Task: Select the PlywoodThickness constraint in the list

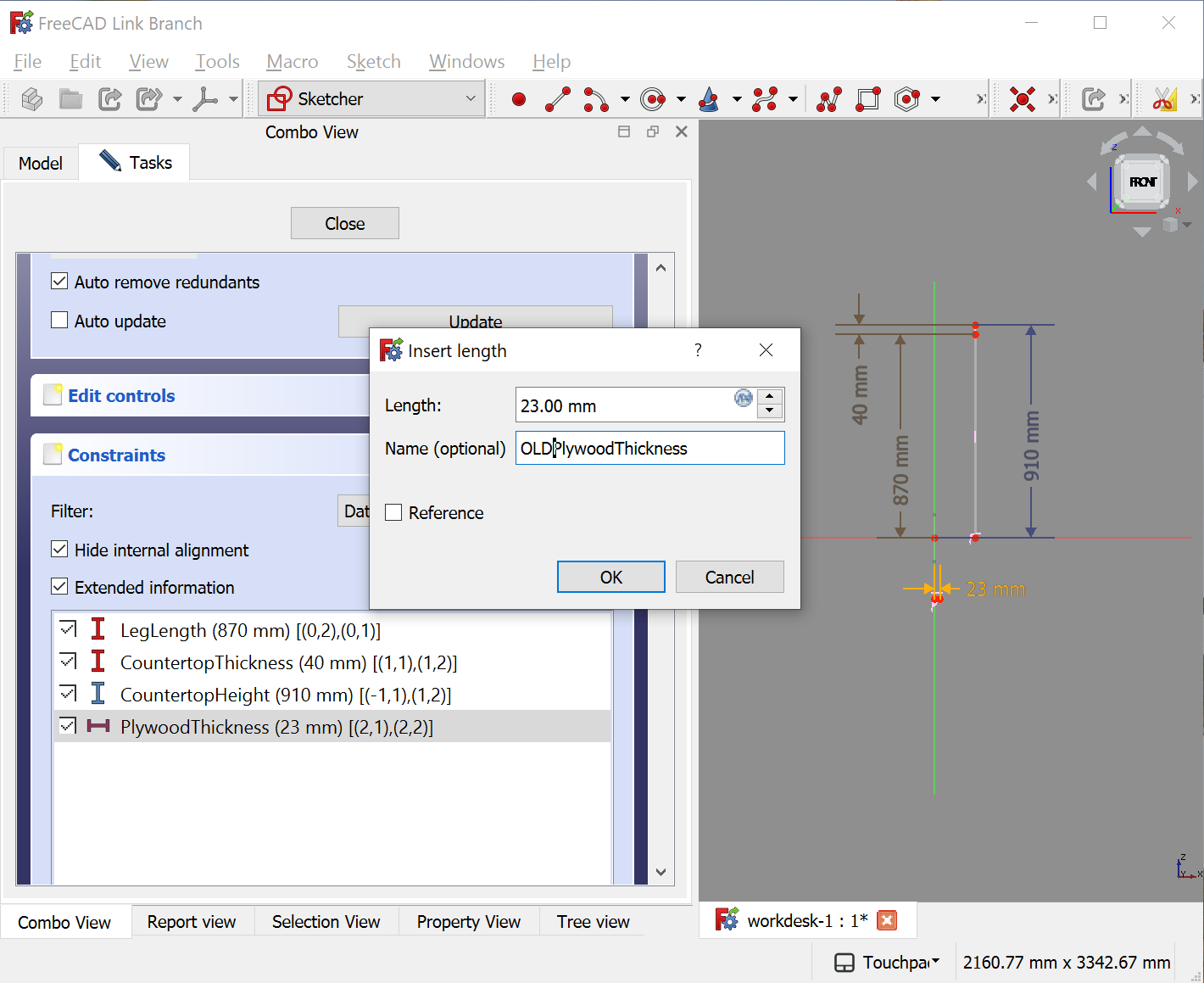Action: 276,727
